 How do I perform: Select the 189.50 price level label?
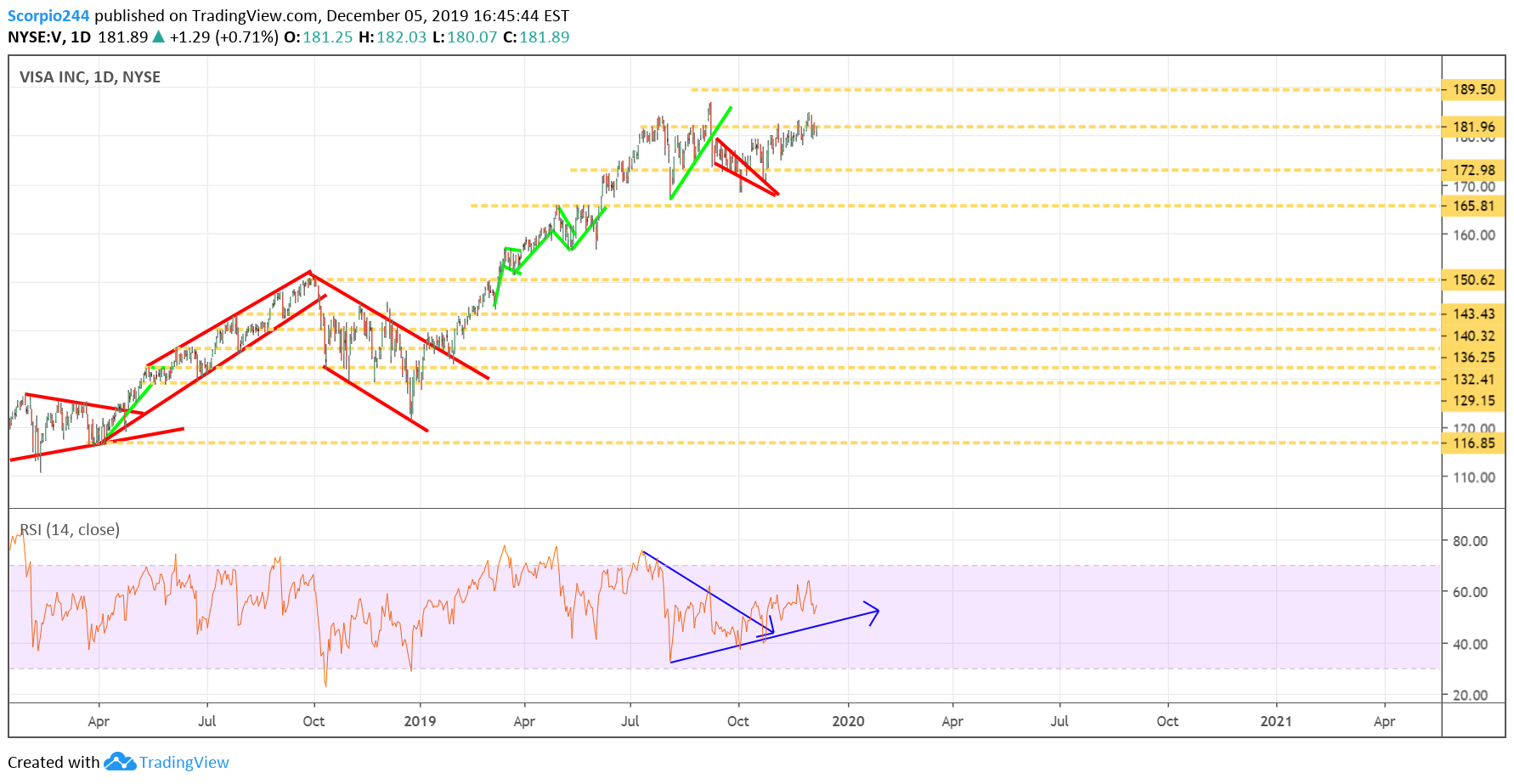pyautogui.click(x=1473, y=89)
